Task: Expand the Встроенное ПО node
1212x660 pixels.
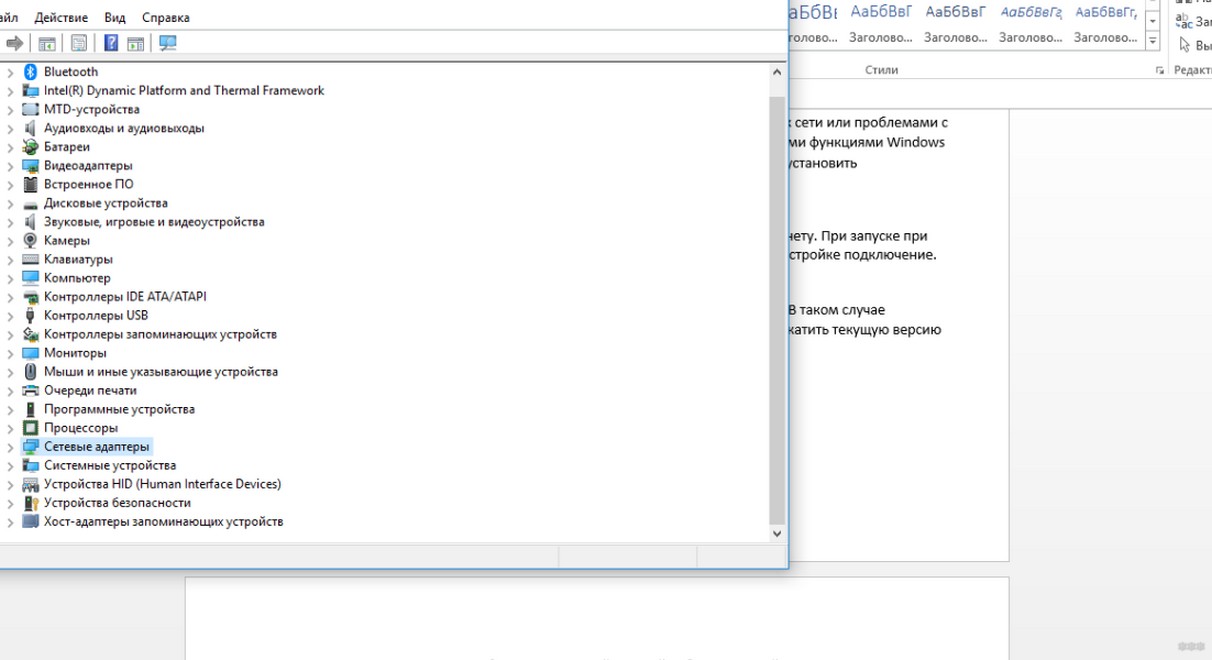Action: pos(10,185)
